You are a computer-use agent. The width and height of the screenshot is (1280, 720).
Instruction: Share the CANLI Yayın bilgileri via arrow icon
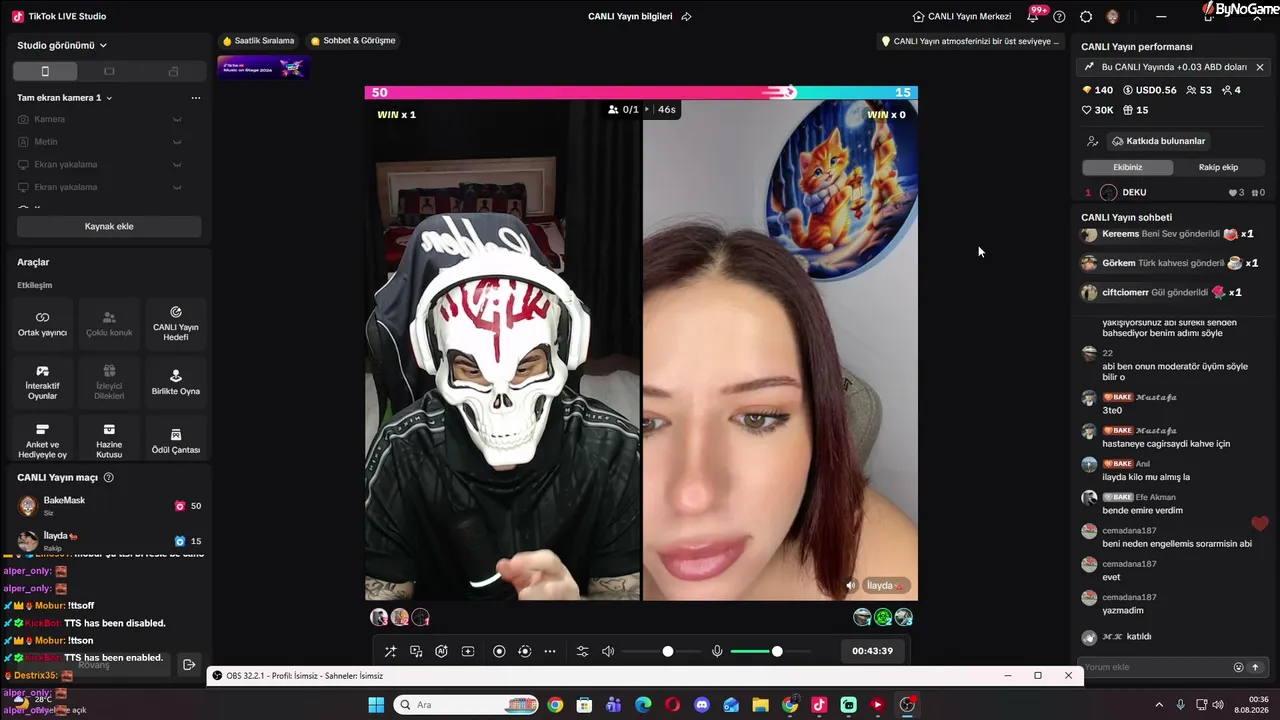686,17
